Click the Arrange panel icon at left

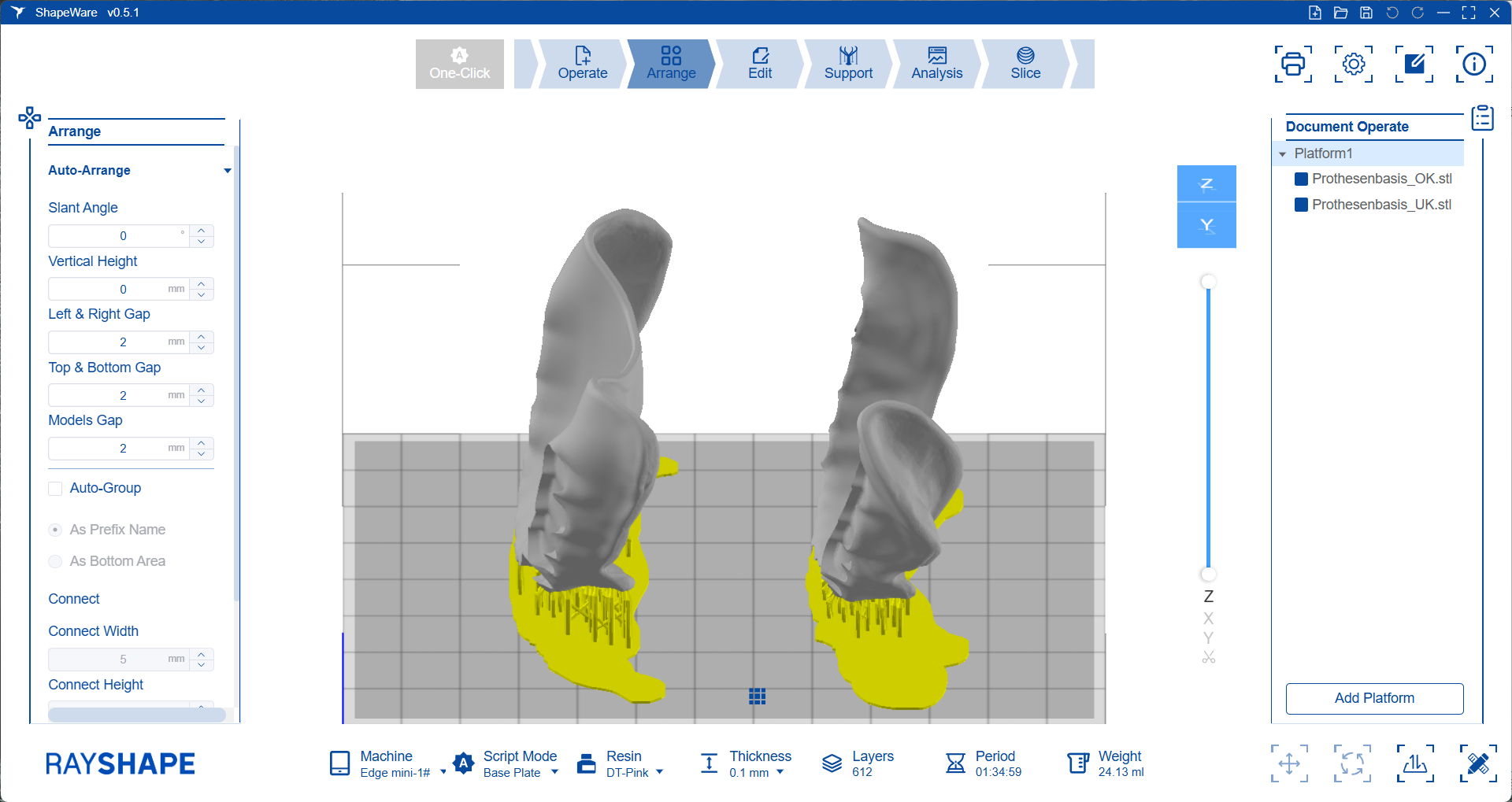[x=30, y=118]
